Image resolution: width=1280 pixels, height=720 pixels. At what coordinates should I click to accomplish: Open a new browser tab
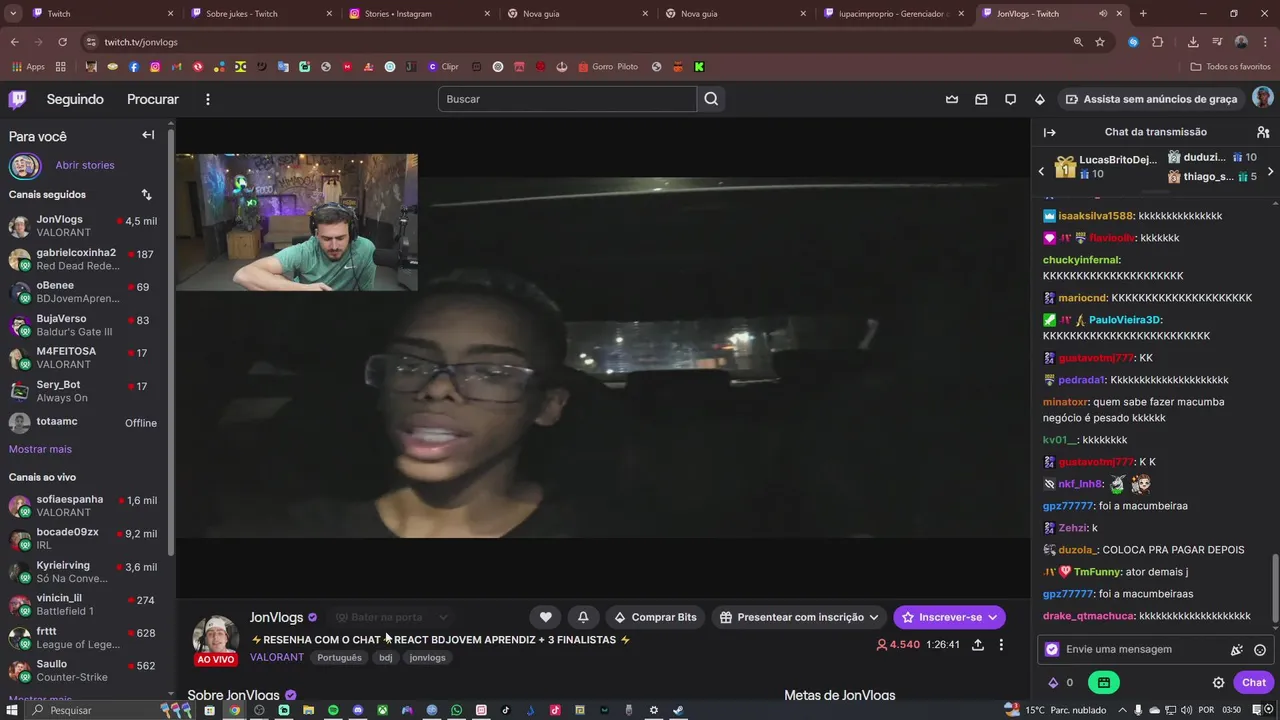point(1143,14)
